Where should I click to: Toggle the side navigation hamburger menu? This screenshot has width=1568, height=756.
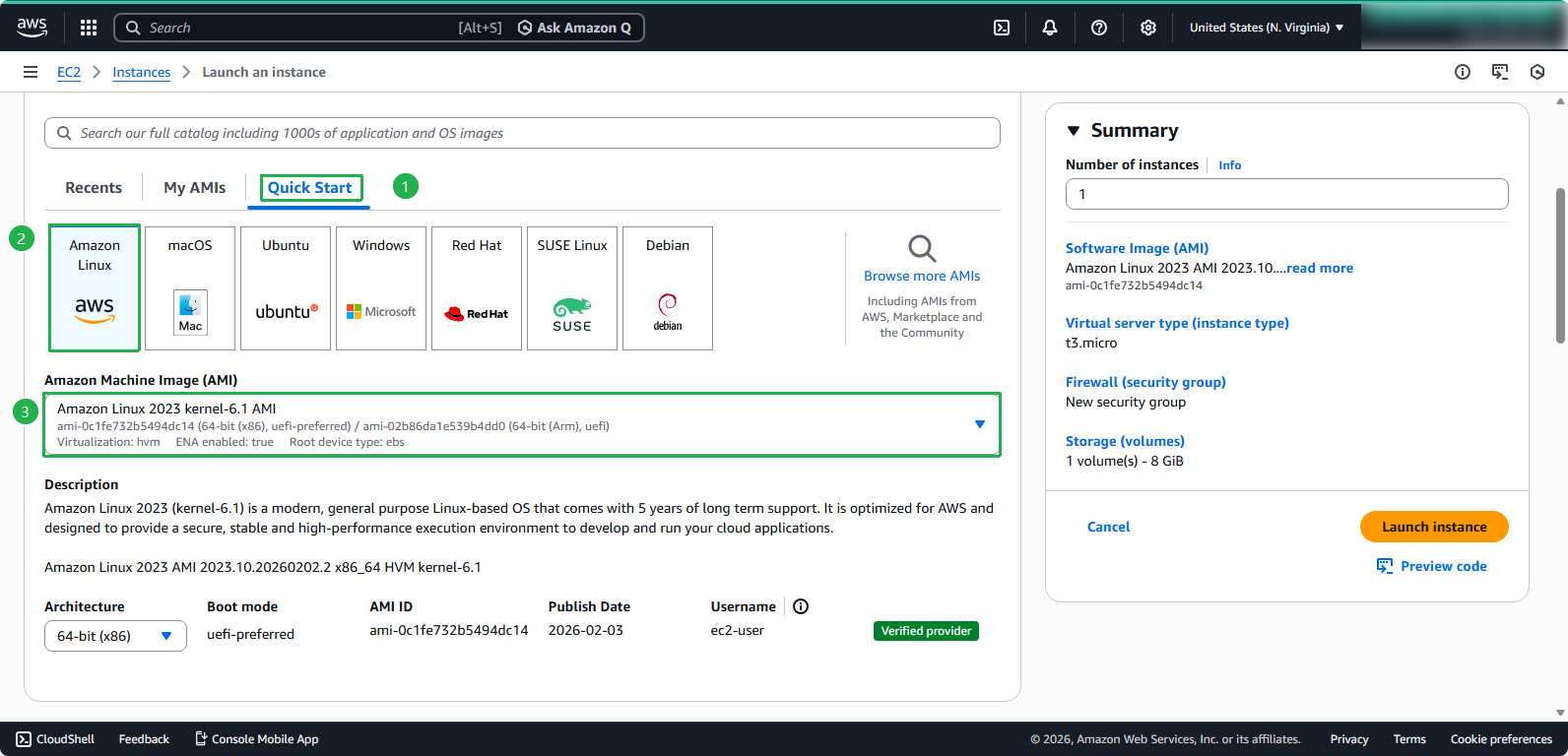click(x=31, y=72)
